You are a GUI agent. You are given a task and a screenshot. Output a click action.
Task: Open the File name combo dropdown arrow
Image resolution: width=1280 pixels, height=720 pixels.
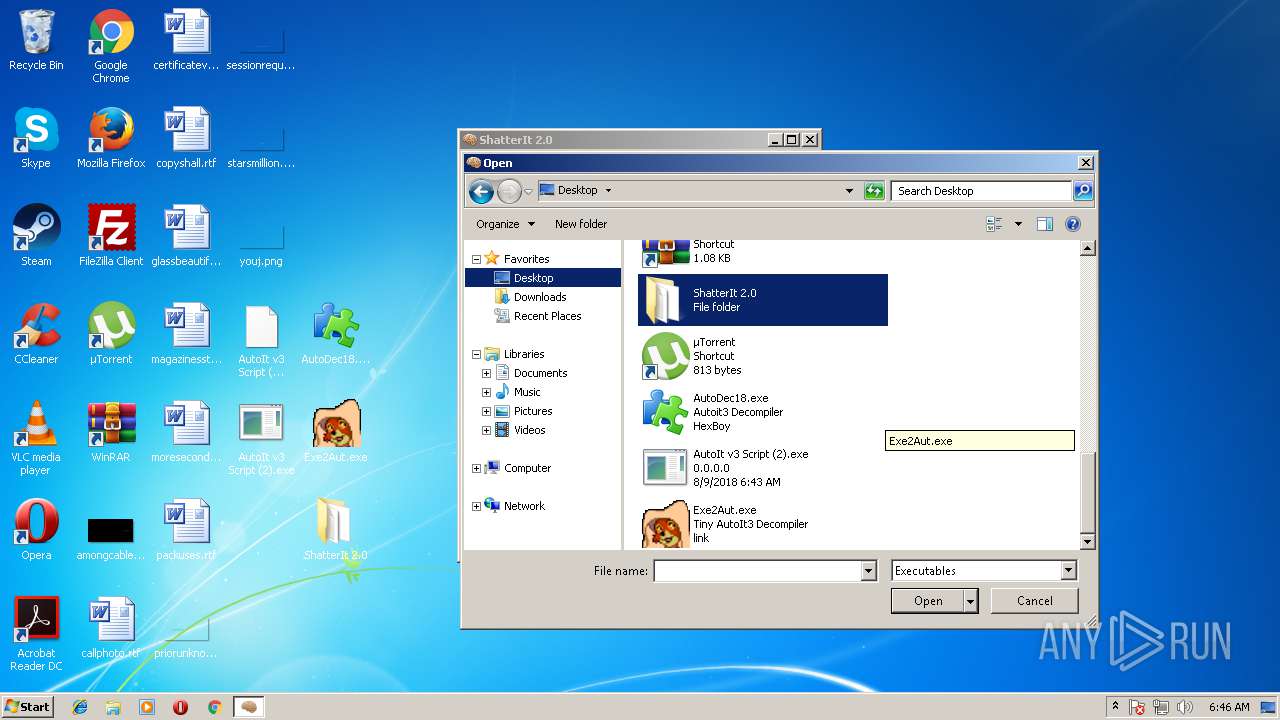click(x=868, y=571)
